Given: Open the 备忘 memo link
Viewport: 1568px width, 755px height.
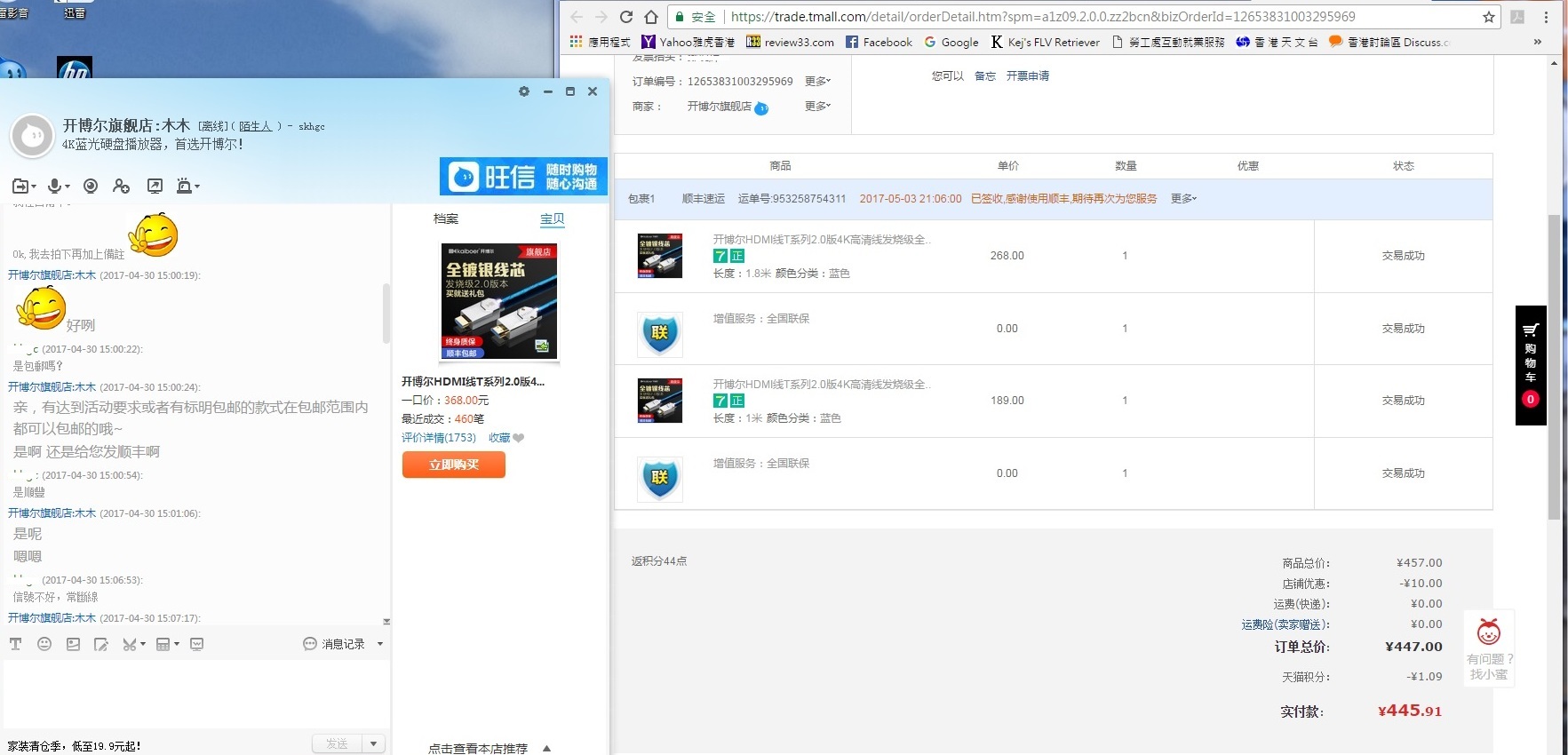Looking at the screenshot, I should [x=985, y=76].
